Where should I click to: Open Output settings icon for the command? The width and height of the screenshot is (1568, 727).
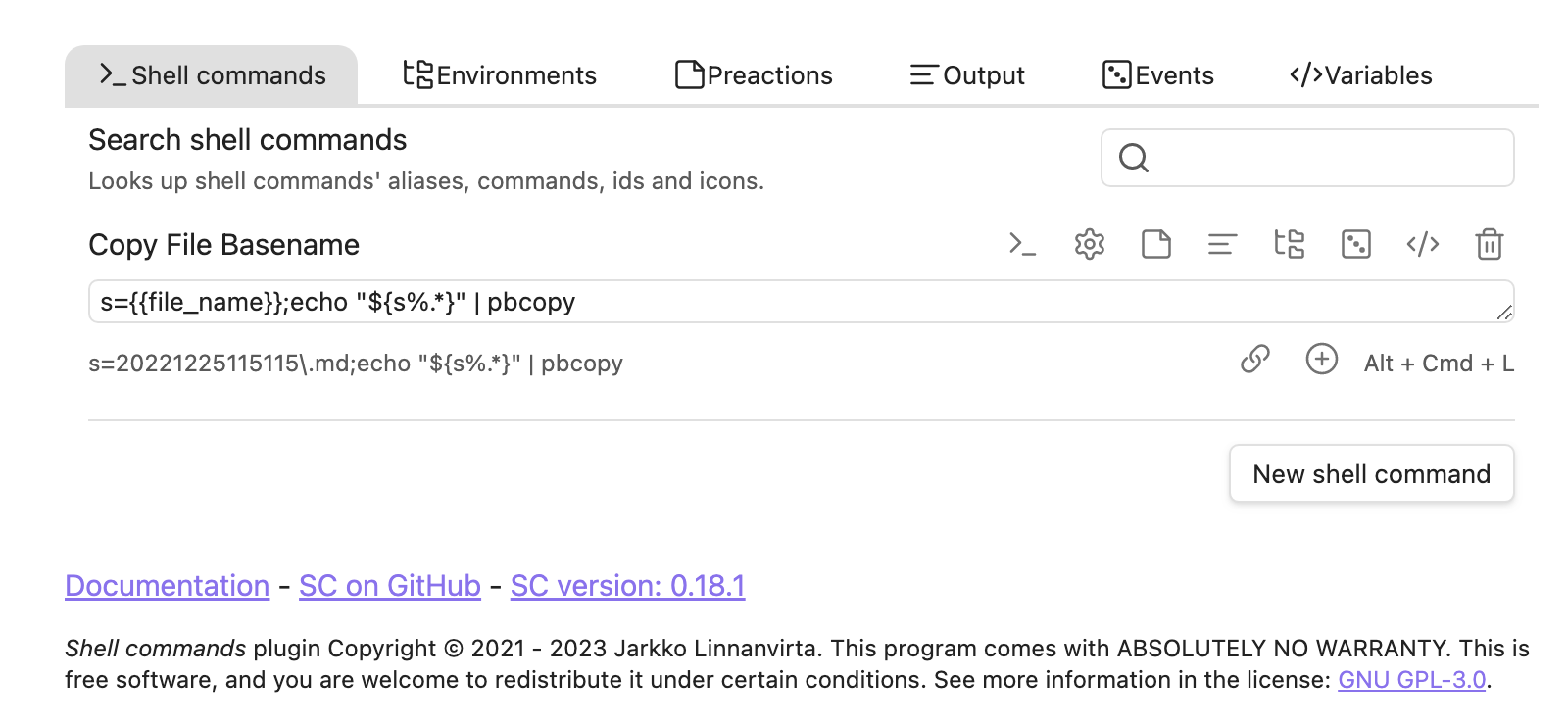click(x=1222, y=244)
